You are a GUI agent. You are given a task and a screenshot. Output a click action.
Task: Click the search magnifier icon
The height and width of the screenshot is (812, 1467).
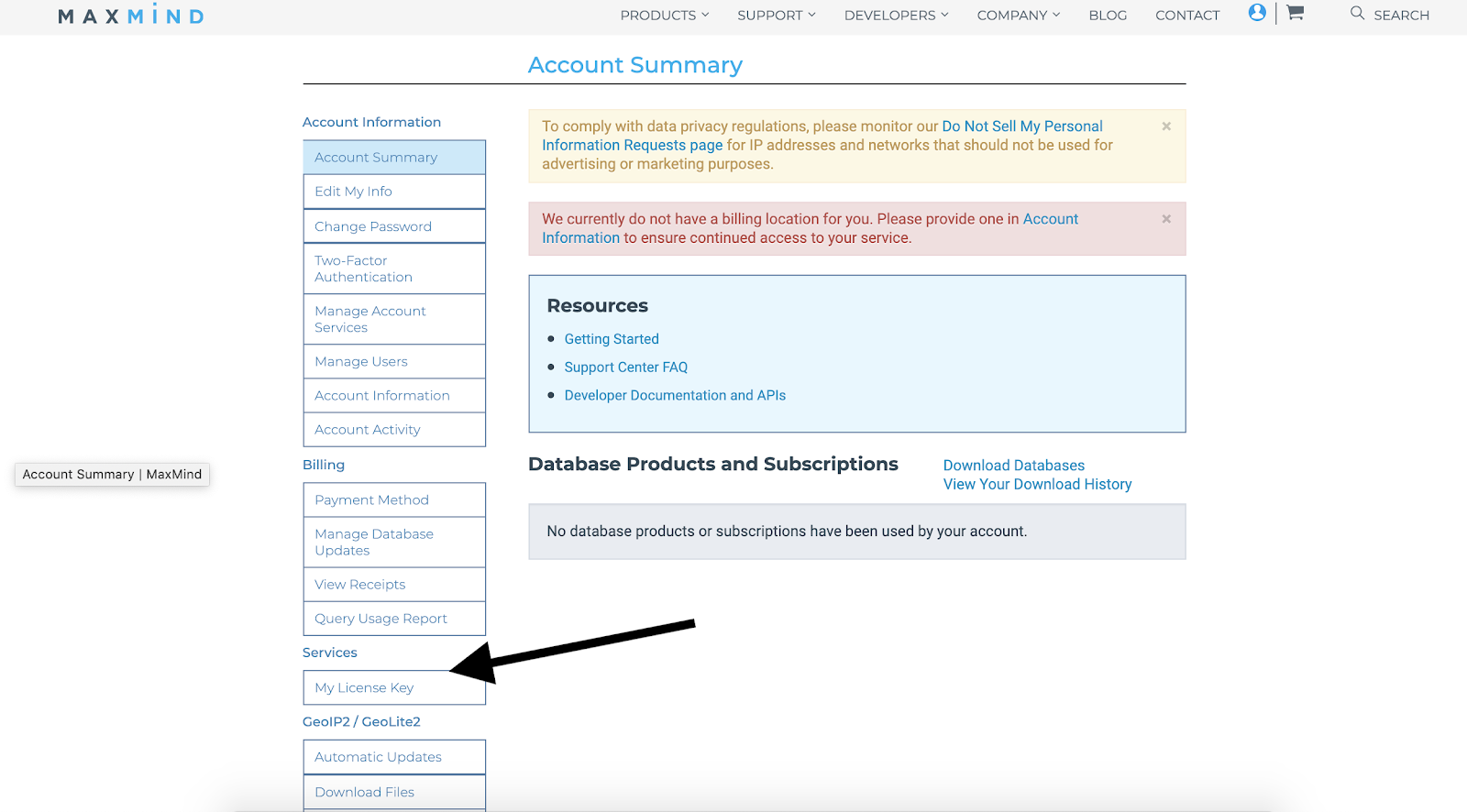1357,14
